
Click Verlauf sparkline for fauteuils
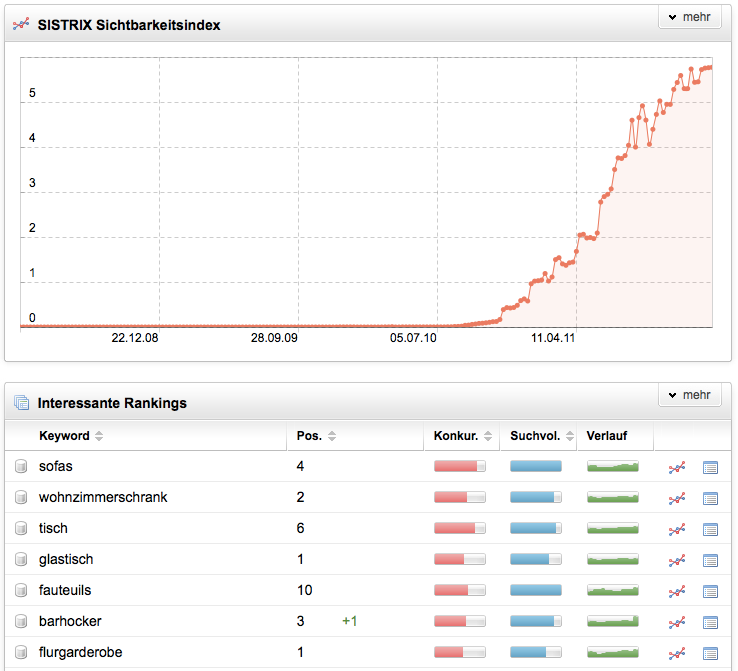point(612,590)
